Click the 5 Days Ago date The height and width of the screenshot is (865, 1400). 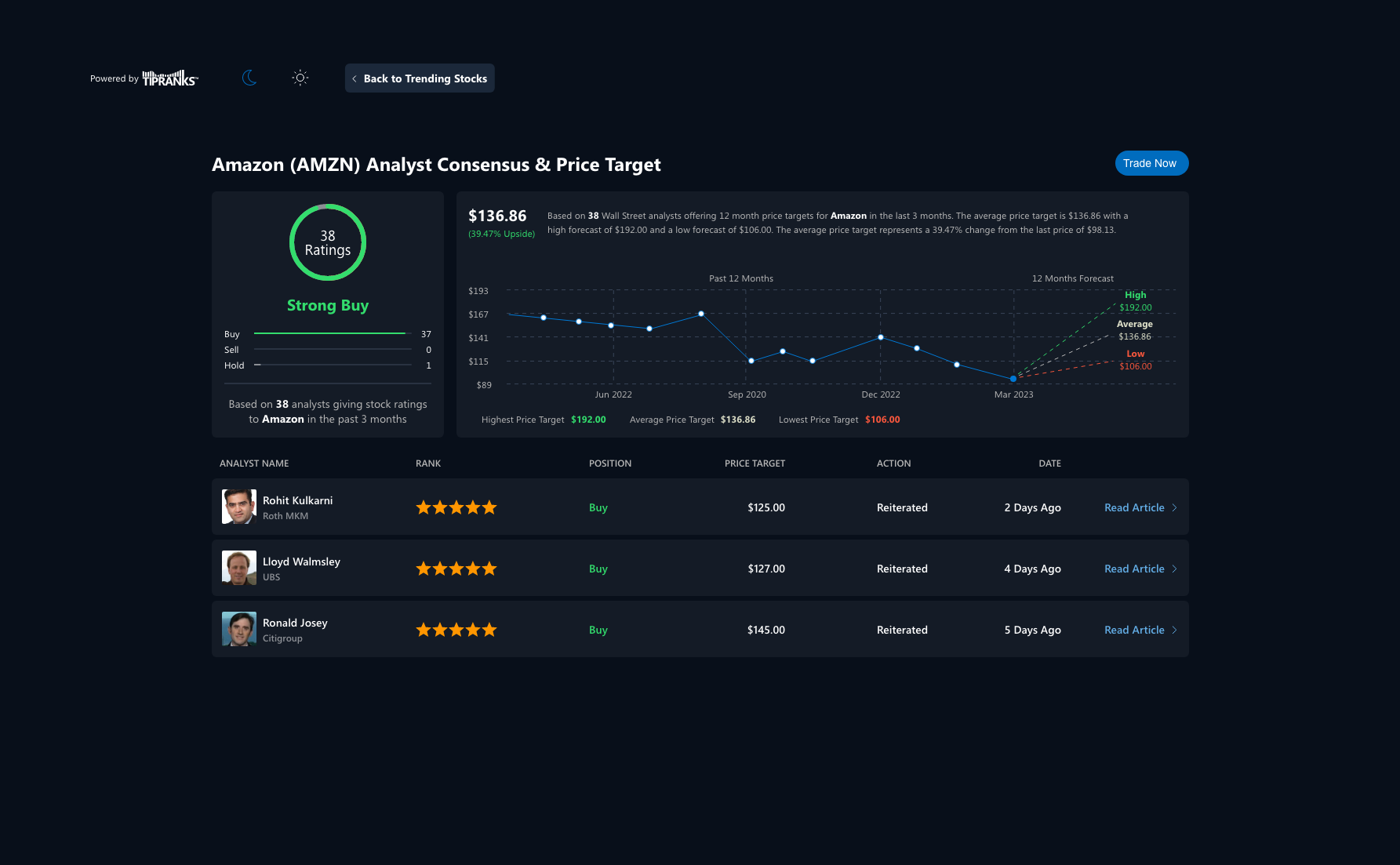pos(1033,630)
